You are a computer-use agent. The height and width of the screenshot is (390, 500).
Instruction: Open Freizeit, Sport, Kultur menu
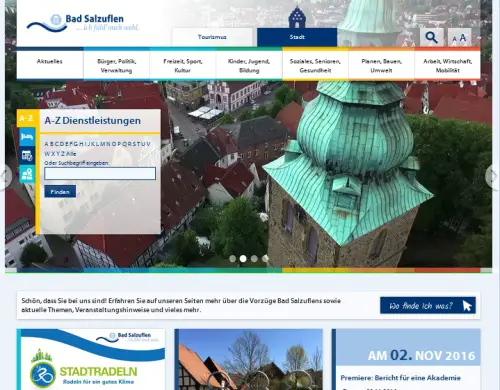(183, 65)
